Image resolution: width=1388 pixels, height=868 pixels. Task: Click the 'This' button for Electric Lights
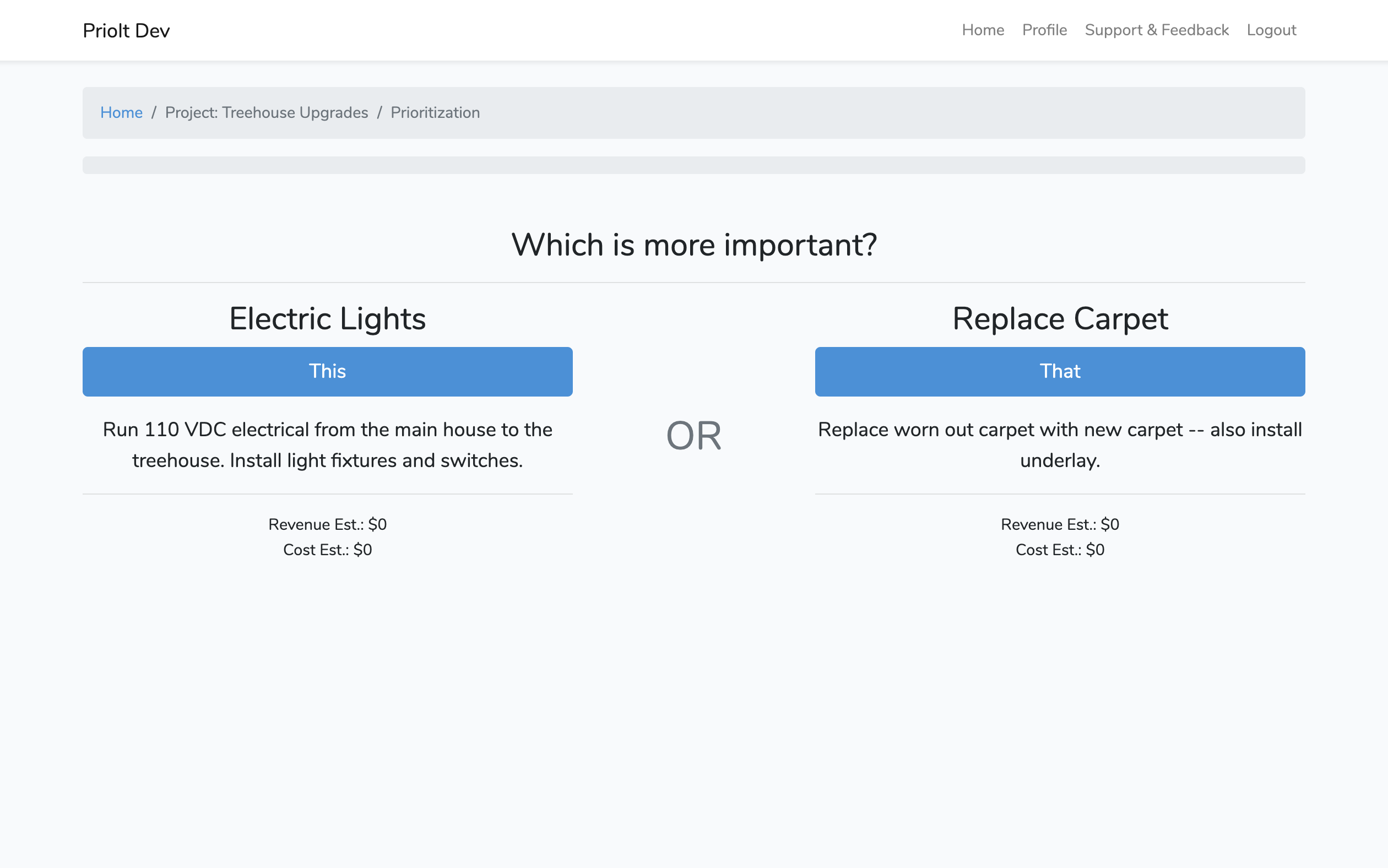(327, 371)
